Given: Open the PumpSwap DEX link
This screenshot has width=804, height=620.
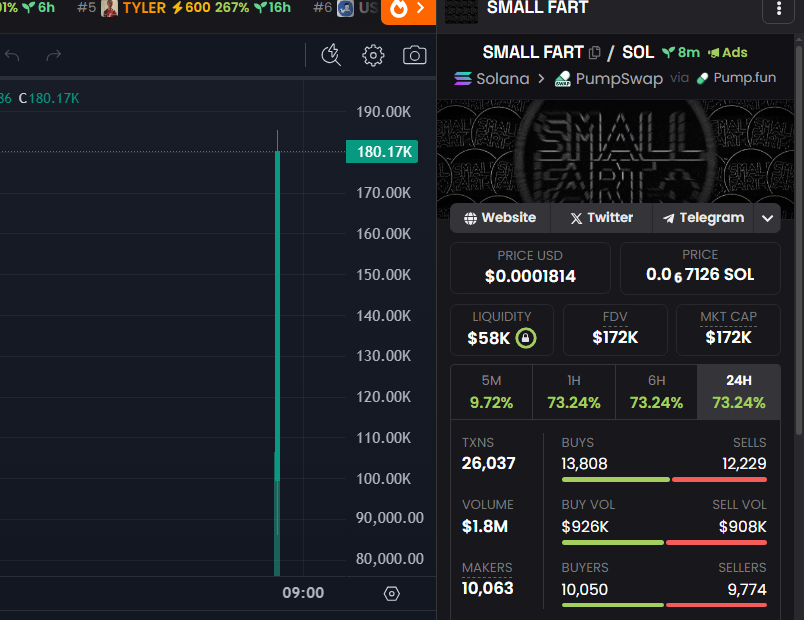Looking at the screenshot, I should (609, 78).
